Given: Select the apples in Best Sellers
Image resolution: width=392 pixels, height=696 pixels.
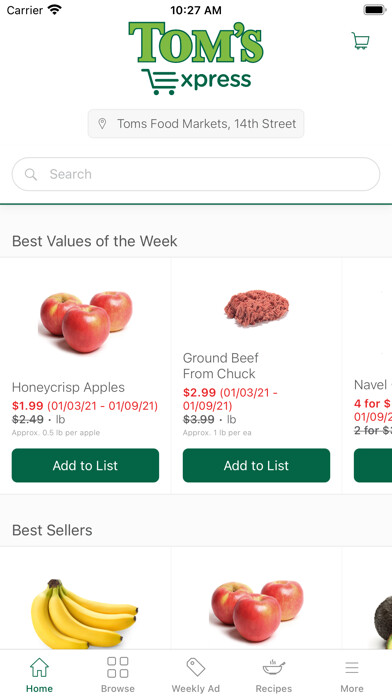Looking at the screenshot, I should [x=257, y=611].
